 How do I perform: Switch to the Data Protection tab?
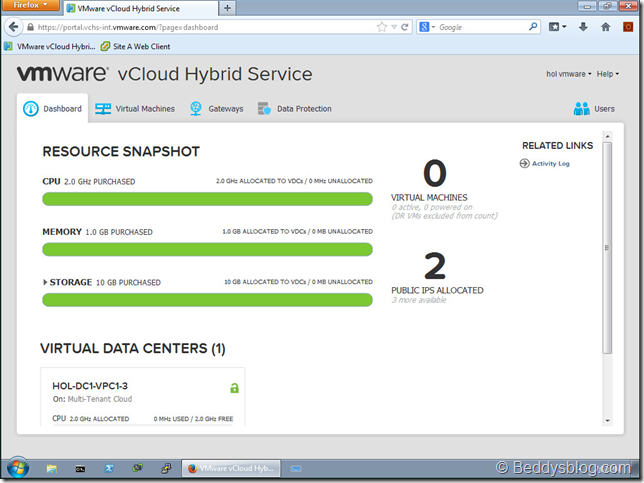click(x=294, y=109)
